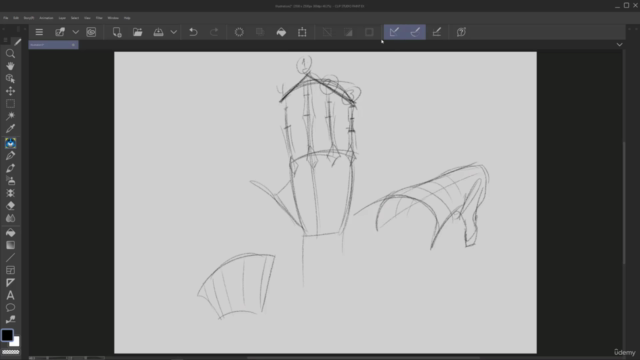640x360 pixels.
Task: Select the Decoration tool
Action: (10, 193)
